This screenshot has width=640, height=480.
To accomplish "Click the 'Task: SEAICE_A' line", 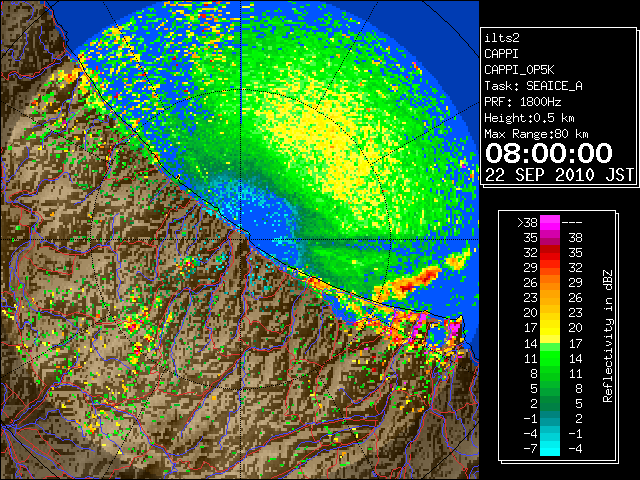I will (533, 86).
